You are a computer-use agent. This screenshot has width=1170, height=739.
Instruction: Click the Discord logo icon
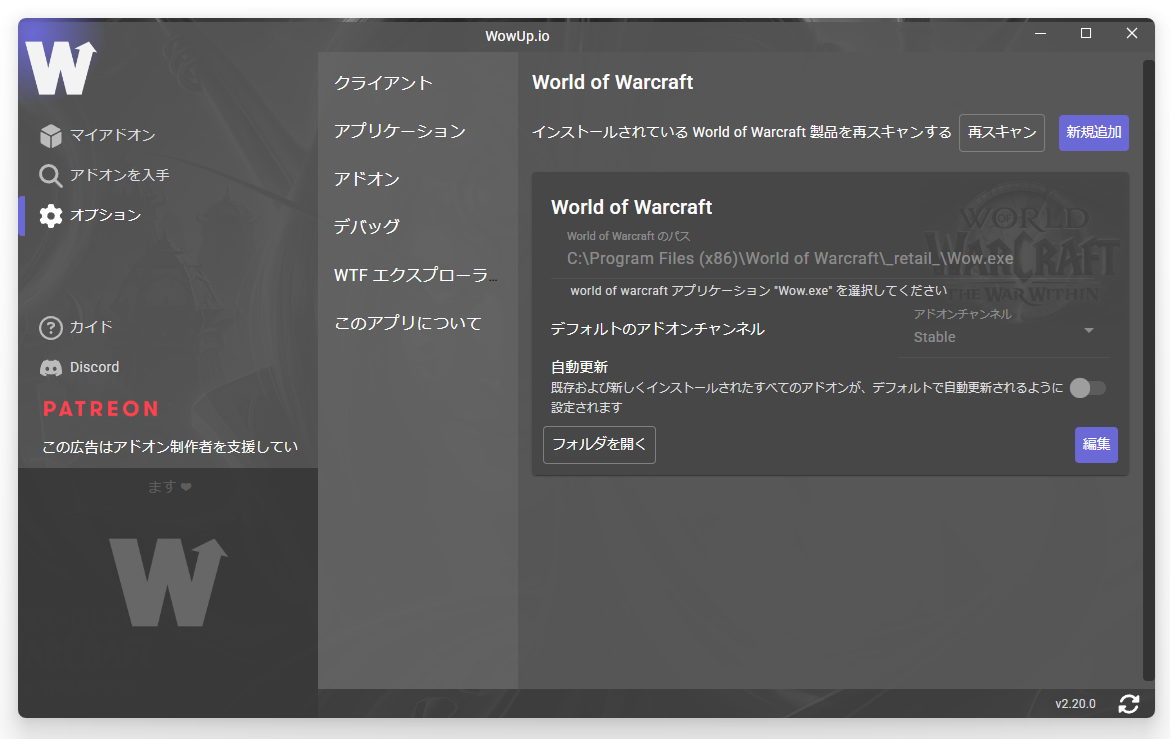tap(51, 368)
